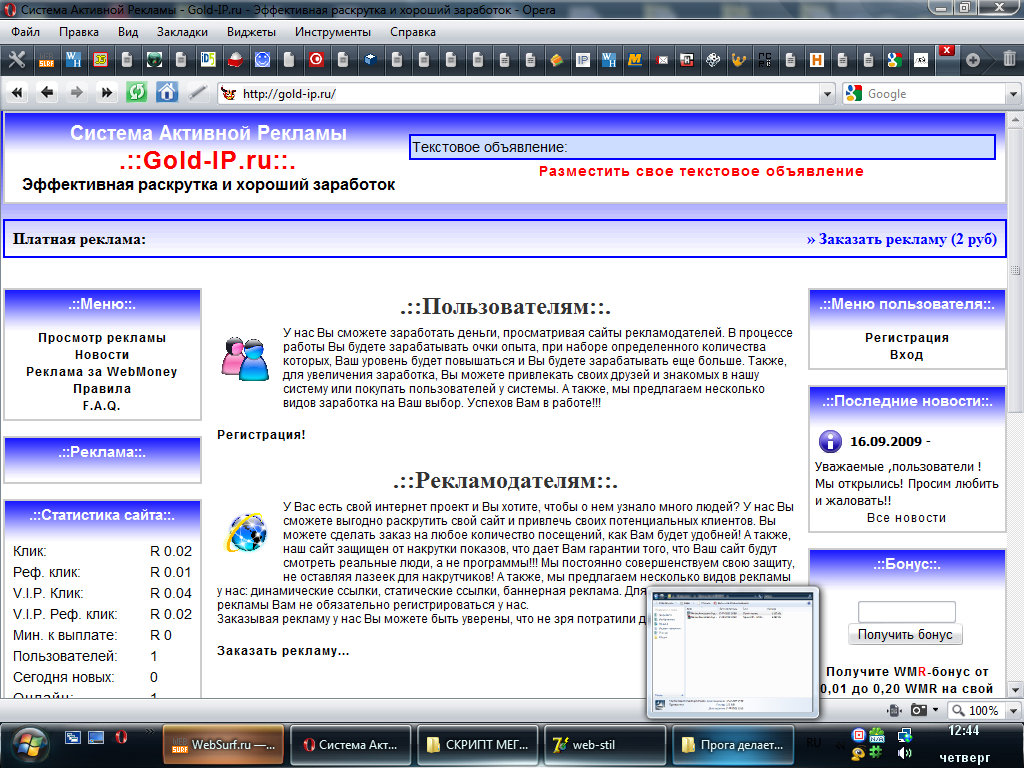The height and width of the screenshot is (768, 1024).
Task: Switch to the WebSurf.ru taskbar button
Action: click(223, 744)
